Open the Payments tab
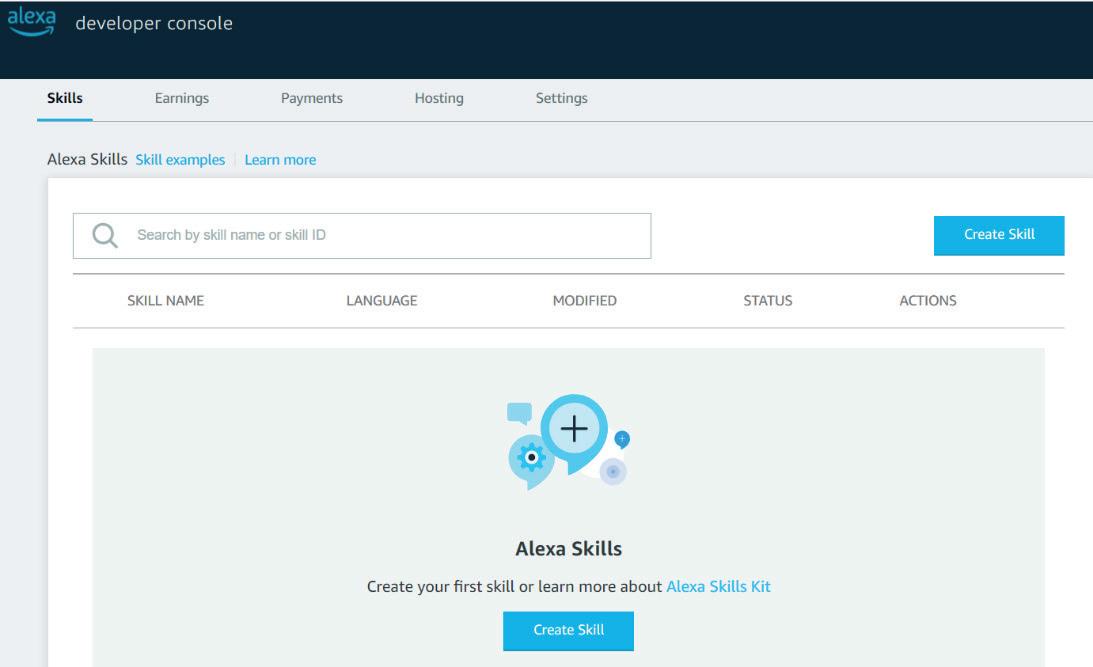The image size is (1093, 667). 312,98
